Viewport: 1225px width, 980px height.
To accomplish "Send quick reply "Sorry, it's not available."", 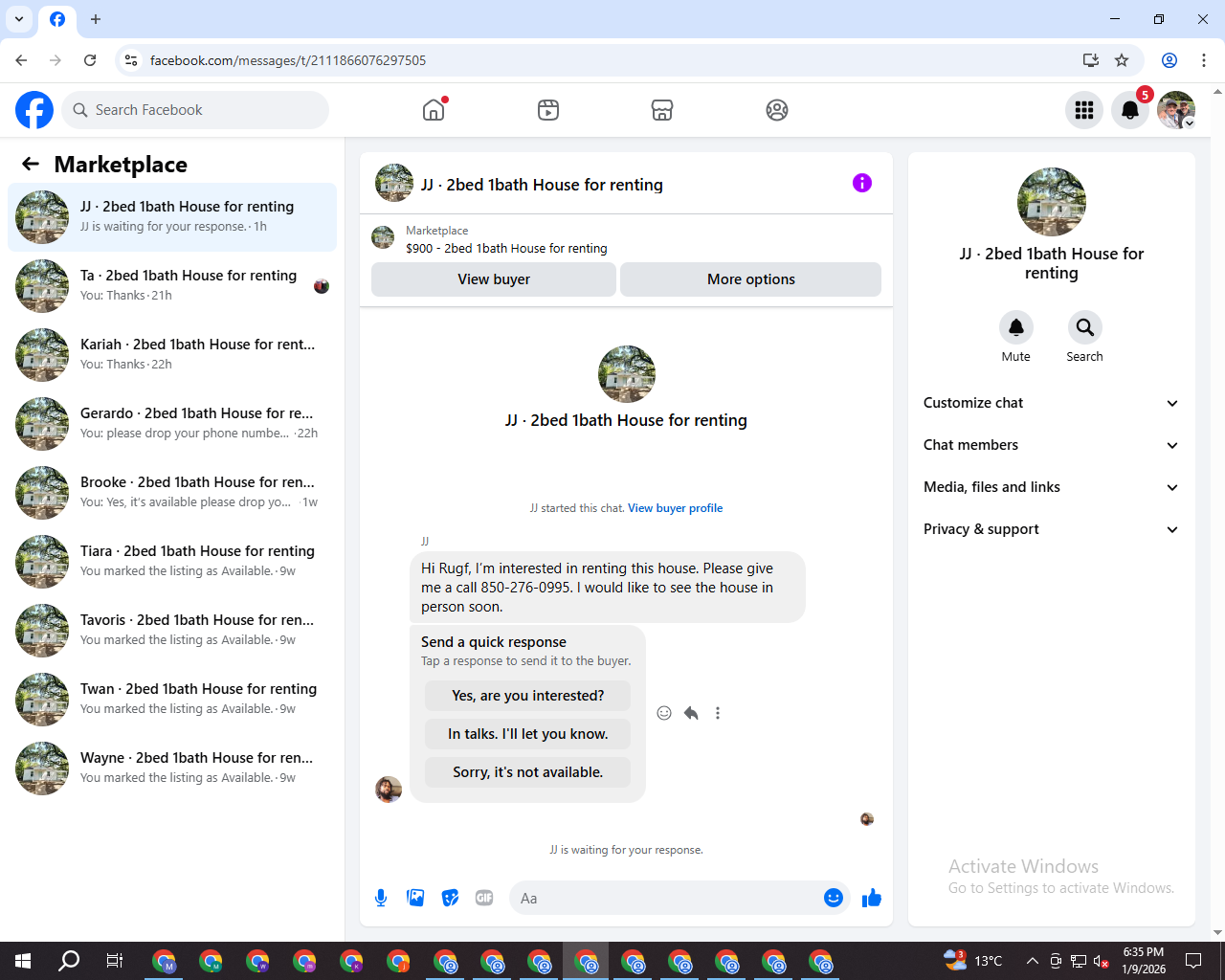I will pyautogui.click(x=528, y=772).
